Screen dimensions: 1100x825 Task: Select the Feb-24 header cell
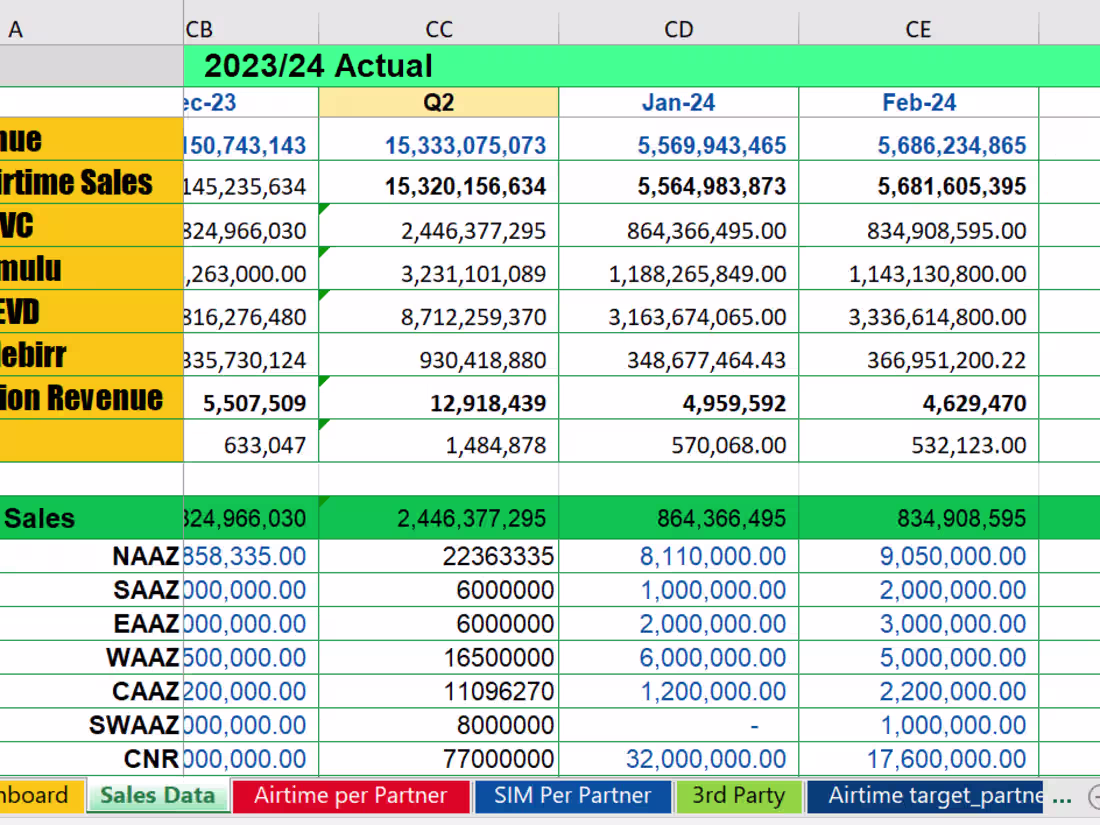pyautogui.click(x=918, y=101)
